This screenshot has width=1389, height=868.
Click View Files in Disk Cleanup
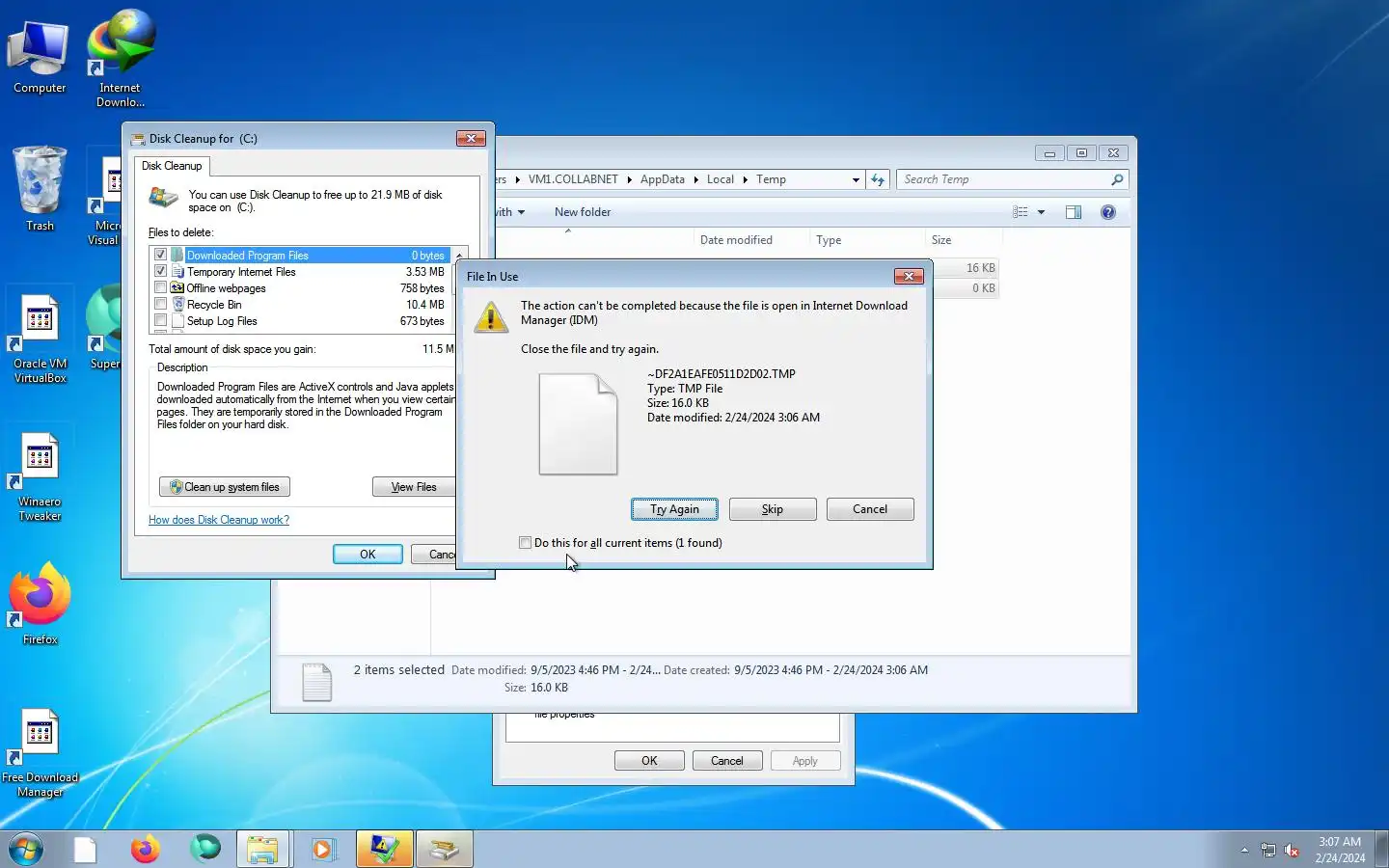click(x=413, y=487)
